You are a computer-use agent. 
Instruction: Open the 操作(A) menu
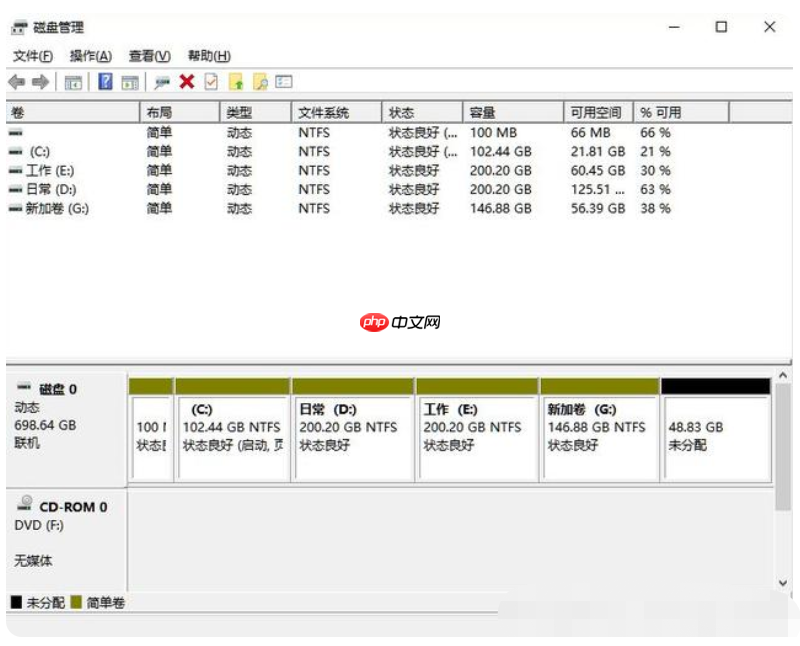click(x=90, y=56)
